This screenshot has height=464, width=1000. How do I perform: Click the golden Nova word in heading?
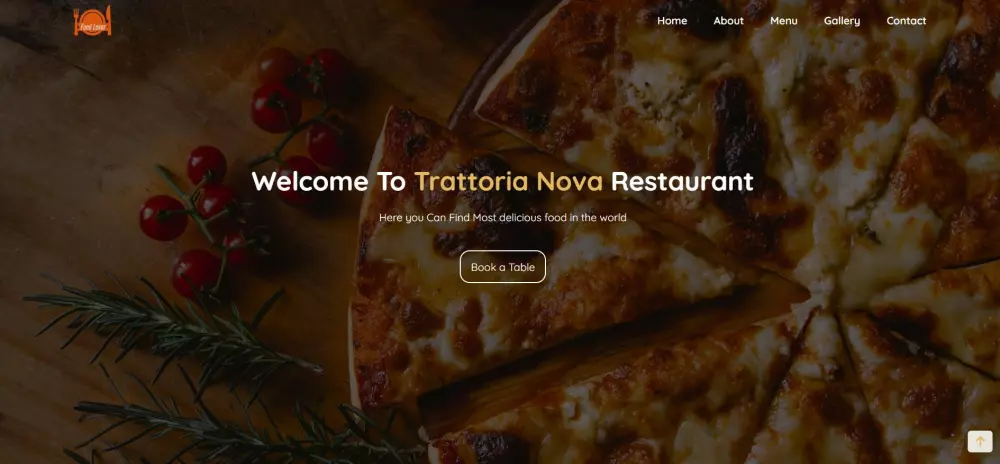tap(569, 181)
